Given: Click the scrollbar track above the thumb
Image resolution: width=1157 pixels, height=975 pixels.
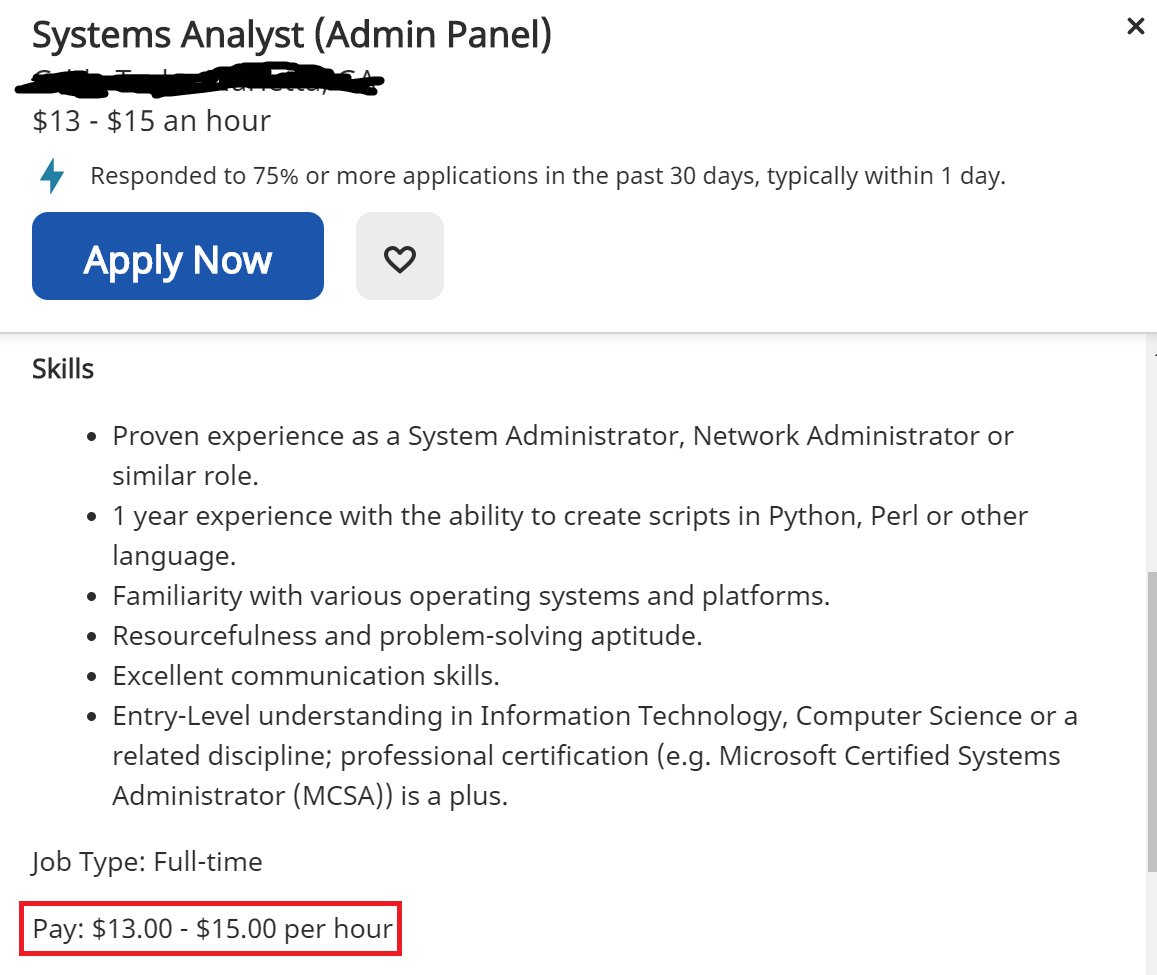Looking at the screenshot, I should coord(1150,460).
